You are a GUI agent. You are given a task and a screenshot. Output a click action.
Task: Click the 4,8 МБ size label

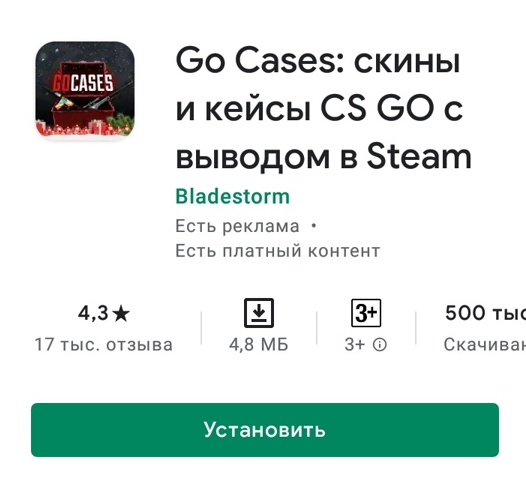point(259,344)
